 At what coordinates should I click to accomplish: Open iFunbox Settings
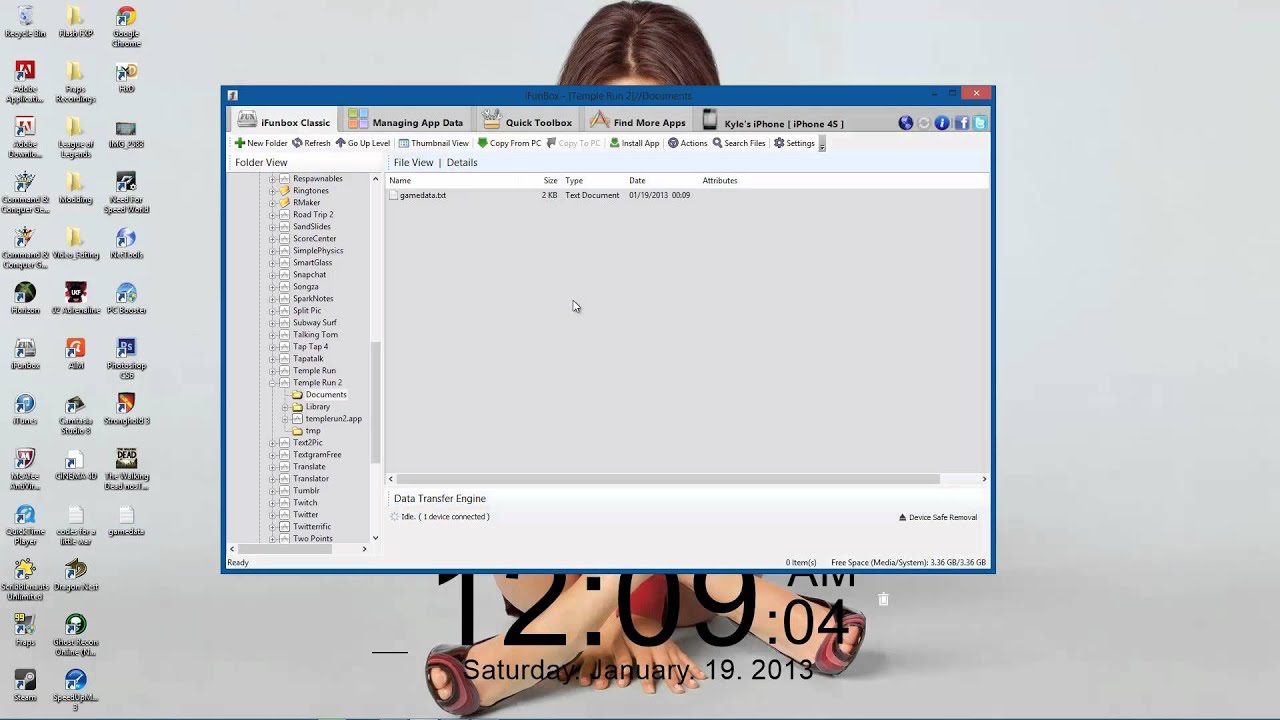(x=794, y=143)
